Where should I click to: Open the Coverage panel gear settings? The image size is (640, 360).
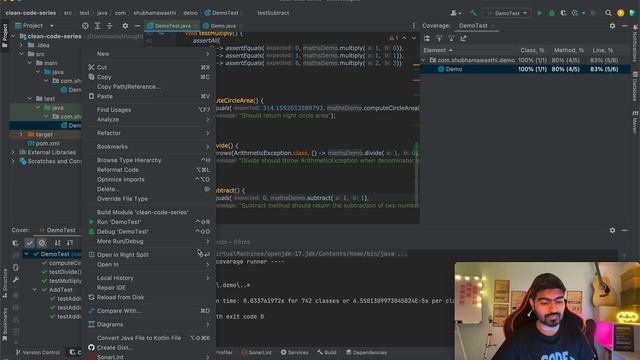point(612,26)
